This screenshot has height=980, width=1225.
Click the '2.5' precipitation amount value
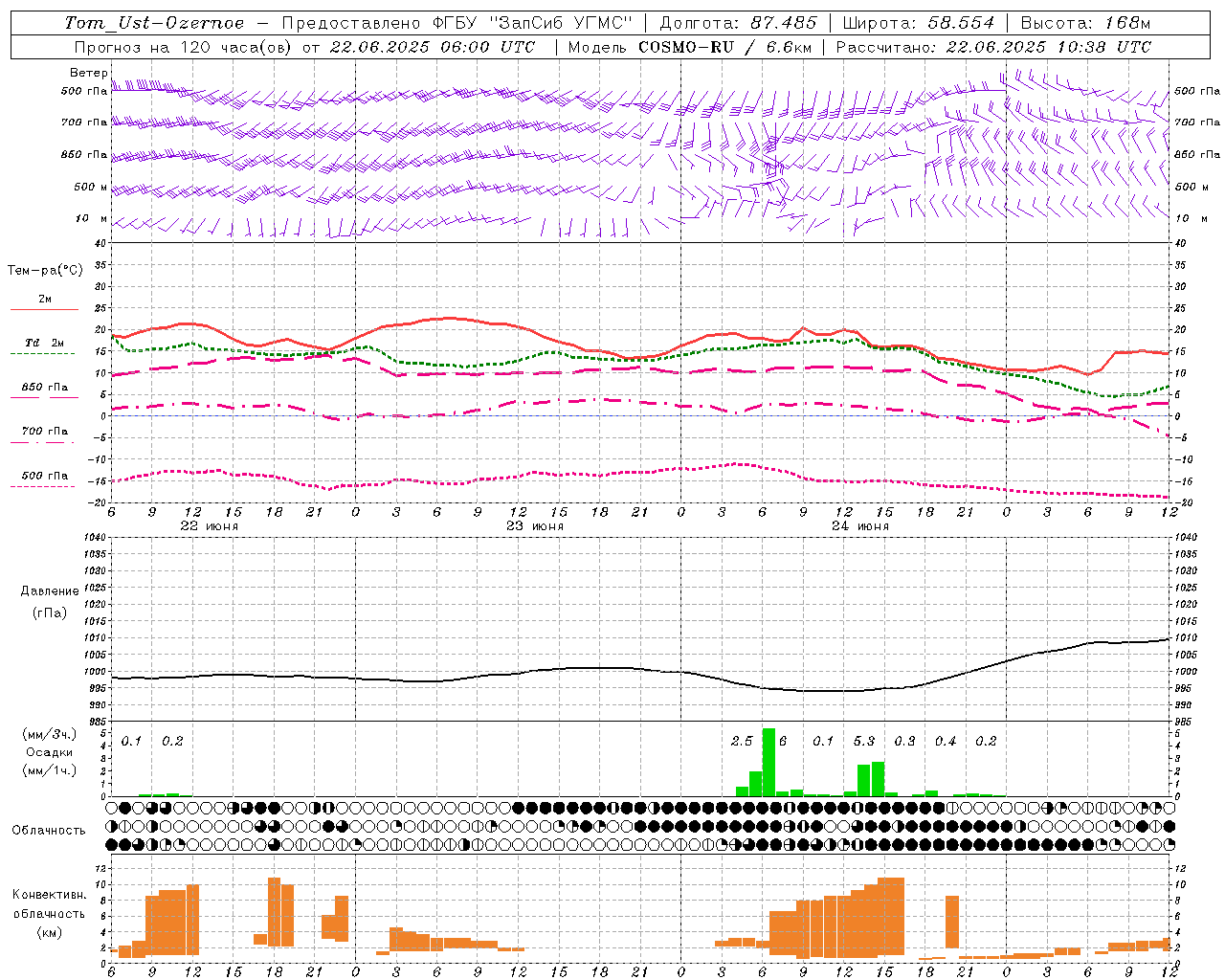coord(742,741)
